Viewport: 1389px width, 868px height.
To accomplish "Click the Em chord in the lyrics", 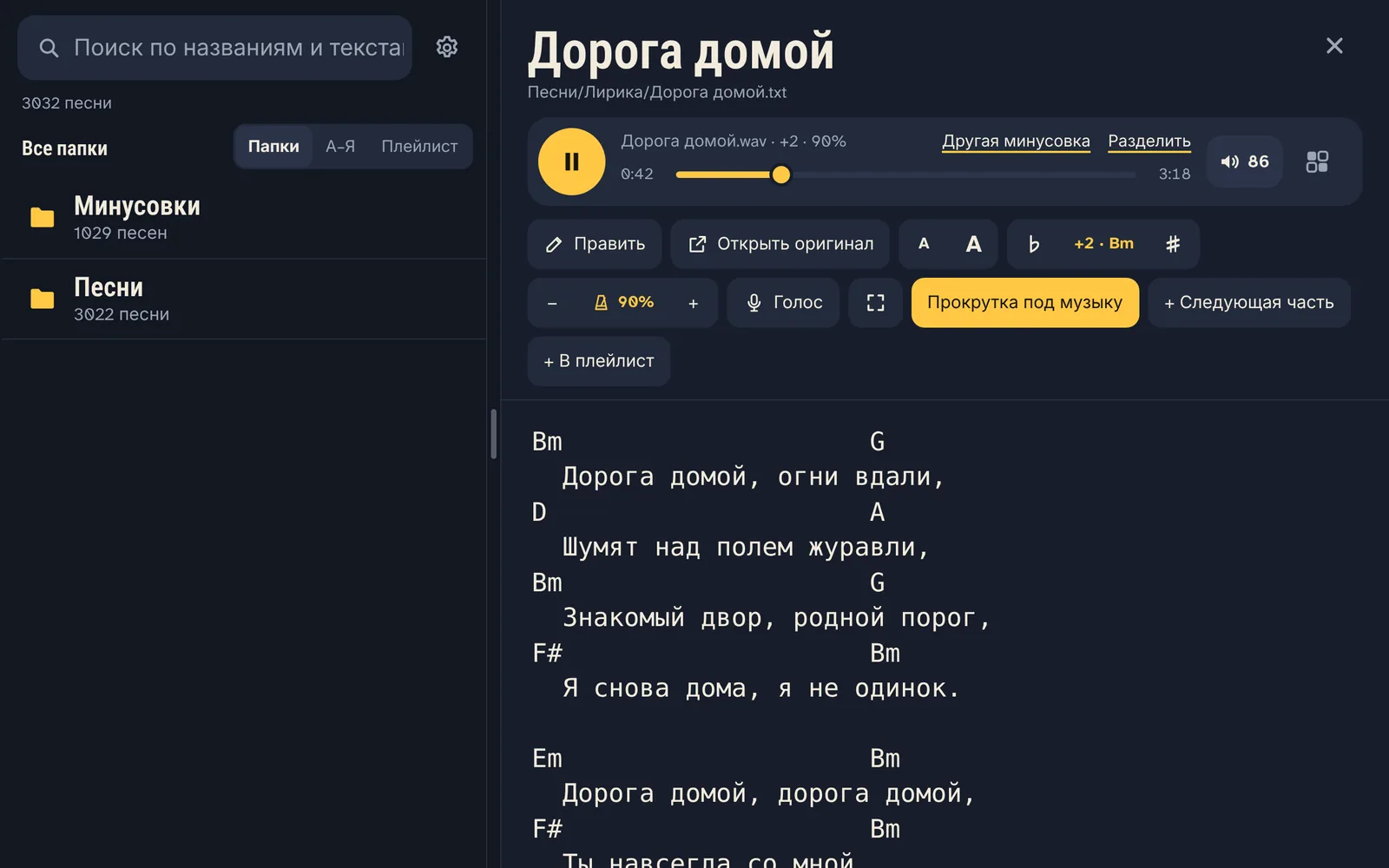I will [547, 759].
